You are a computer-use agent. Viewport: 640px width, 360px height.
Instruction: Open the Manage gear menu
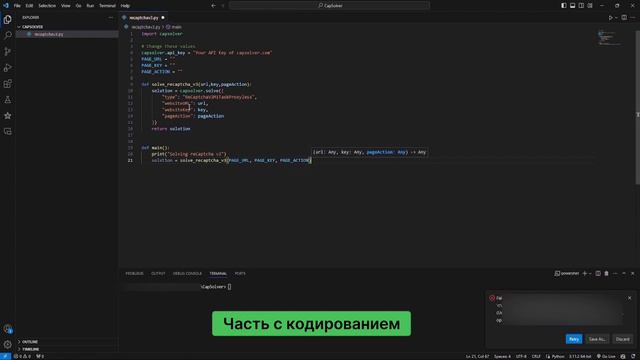click(x=7, y=344)
